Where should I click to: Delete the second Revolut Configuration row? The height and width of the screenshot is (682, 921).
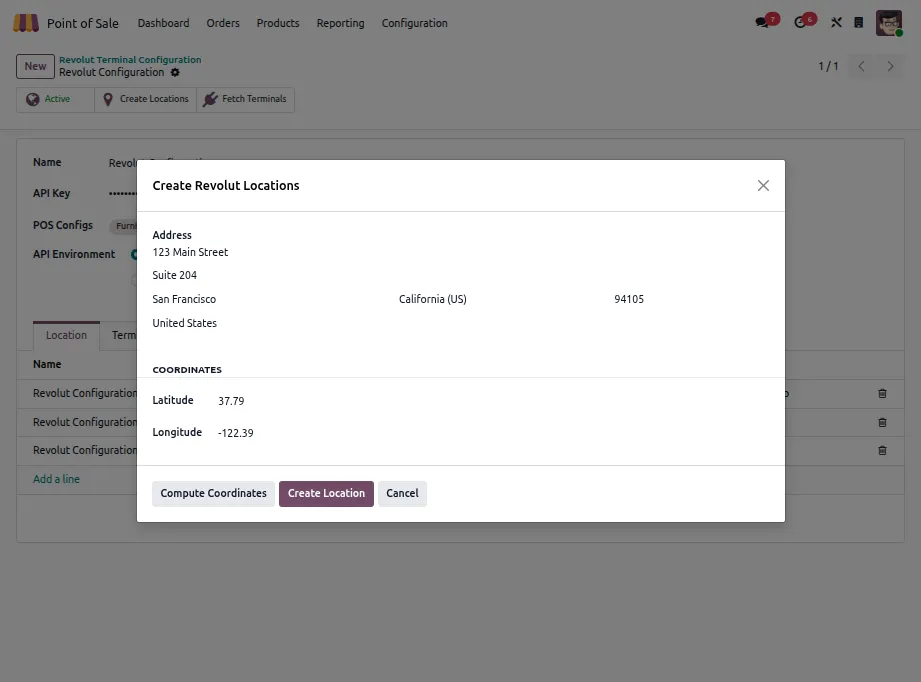tap(882, 422)
